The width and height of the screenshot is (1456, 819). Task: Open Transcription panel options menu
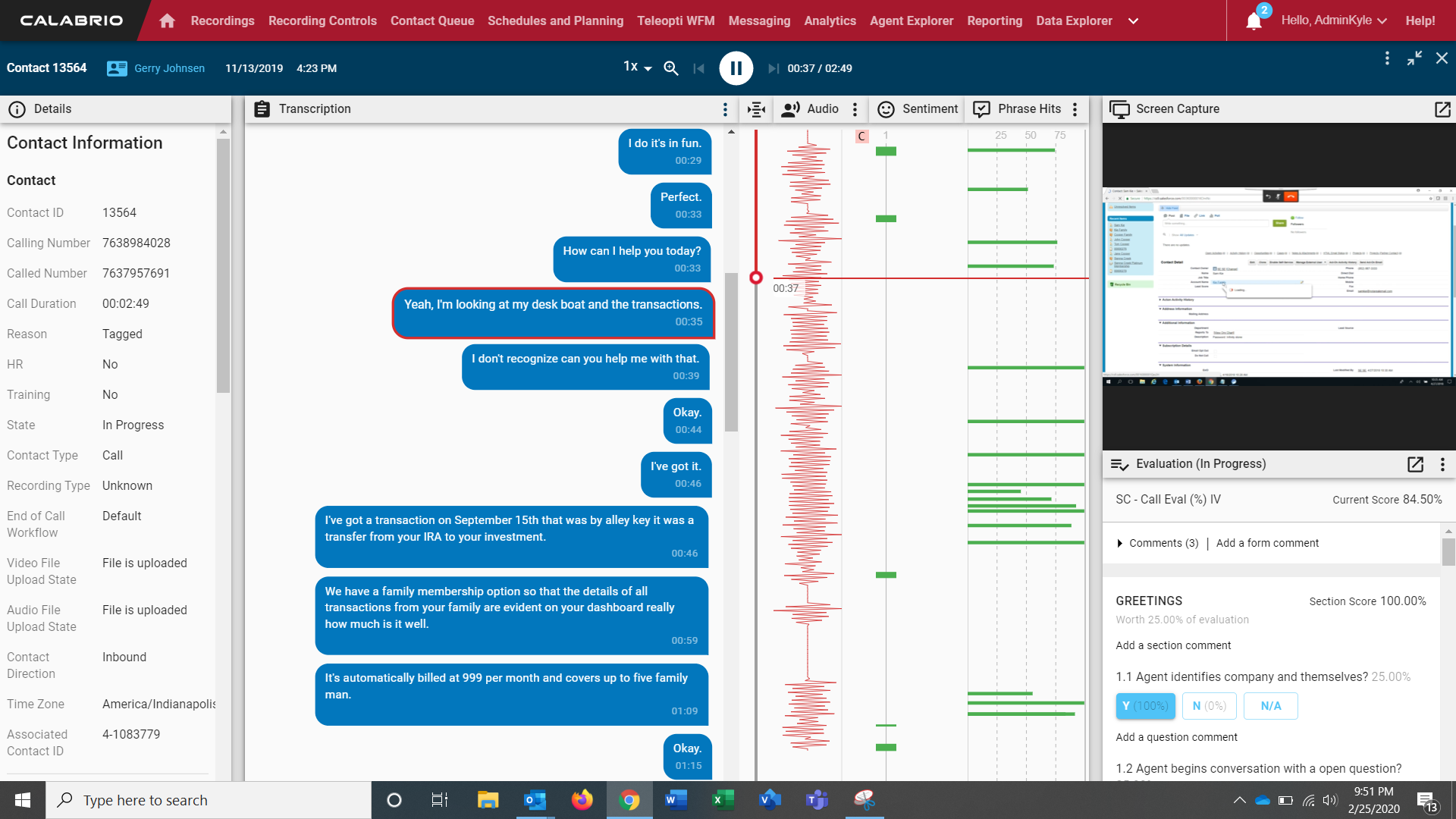point(725,109)
